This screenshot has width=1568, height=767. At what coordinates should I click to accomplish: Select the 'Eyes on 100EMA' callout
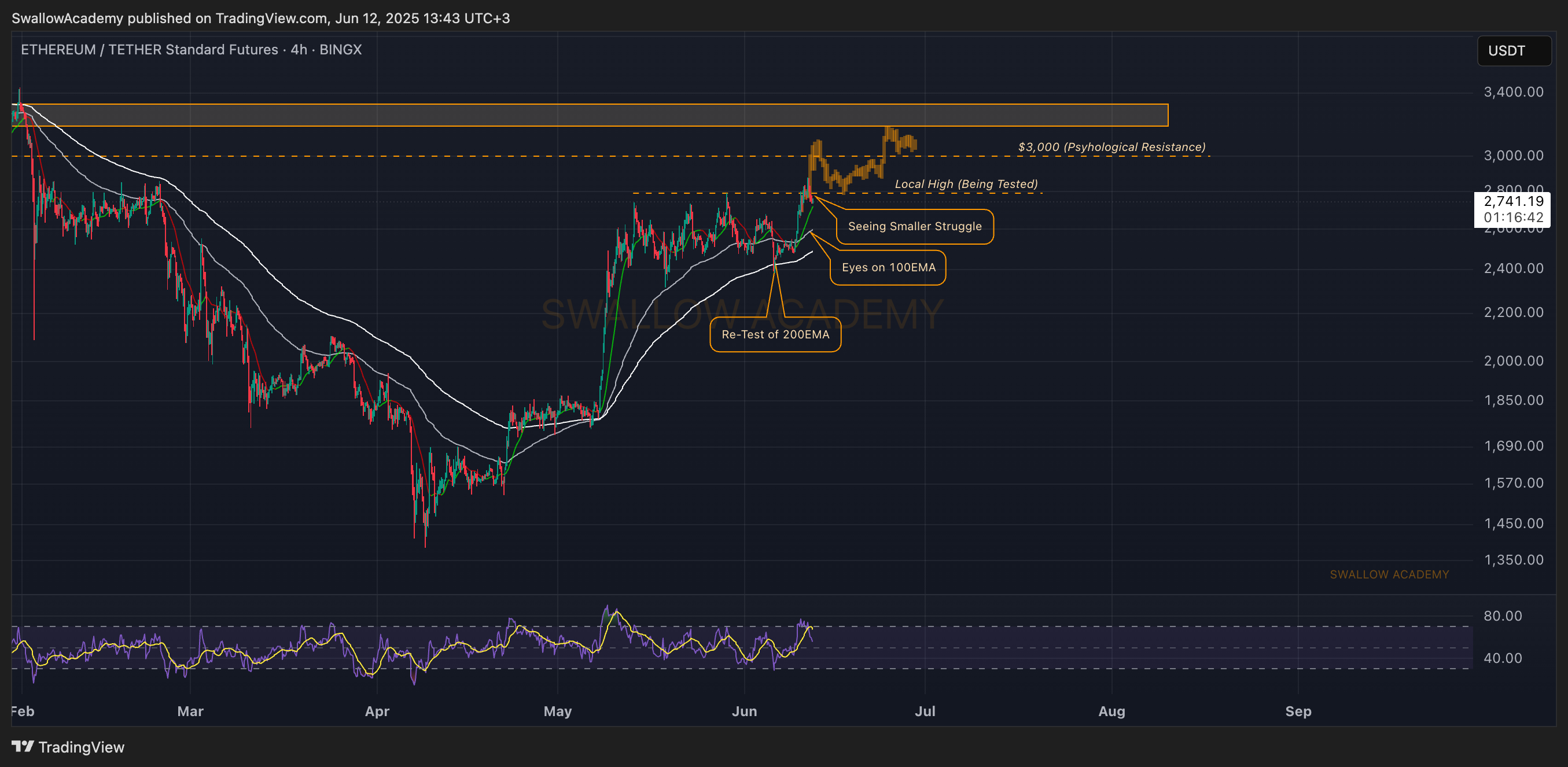[x=888, y=268]
